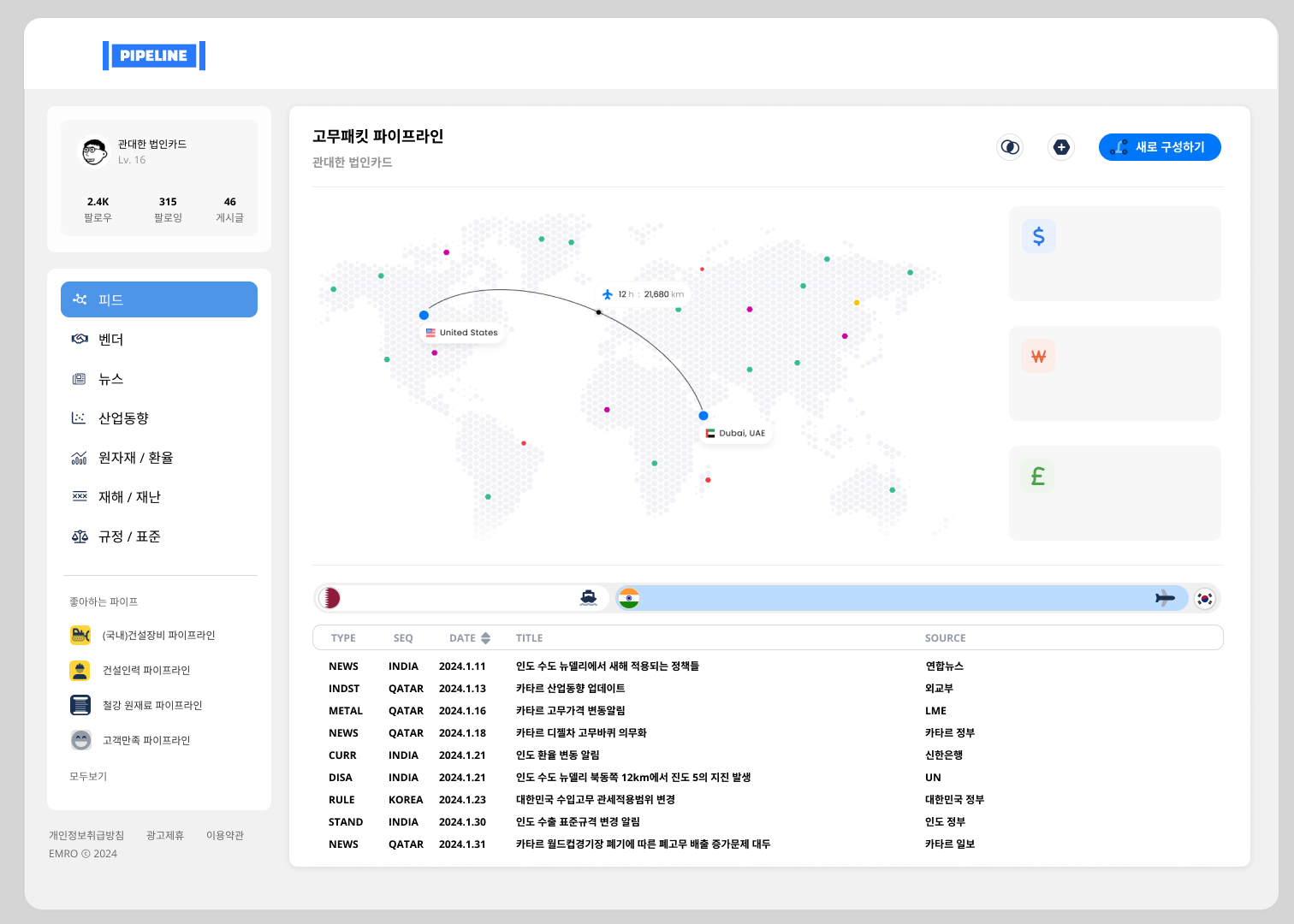
Task: Click the ship icon in route bar
Action: point(588,598)
